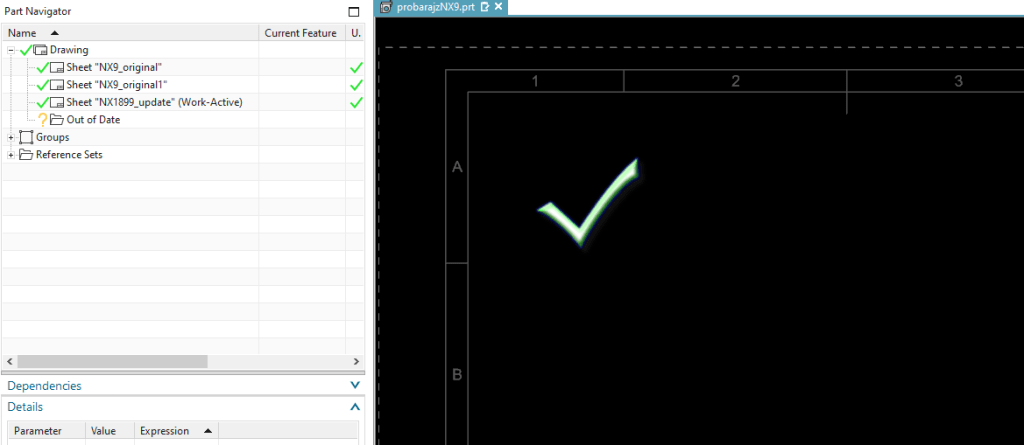The width and height of the screenshot is (1024, 445).
Task: Collapse the Details section chevron
Action: (355, 406)
